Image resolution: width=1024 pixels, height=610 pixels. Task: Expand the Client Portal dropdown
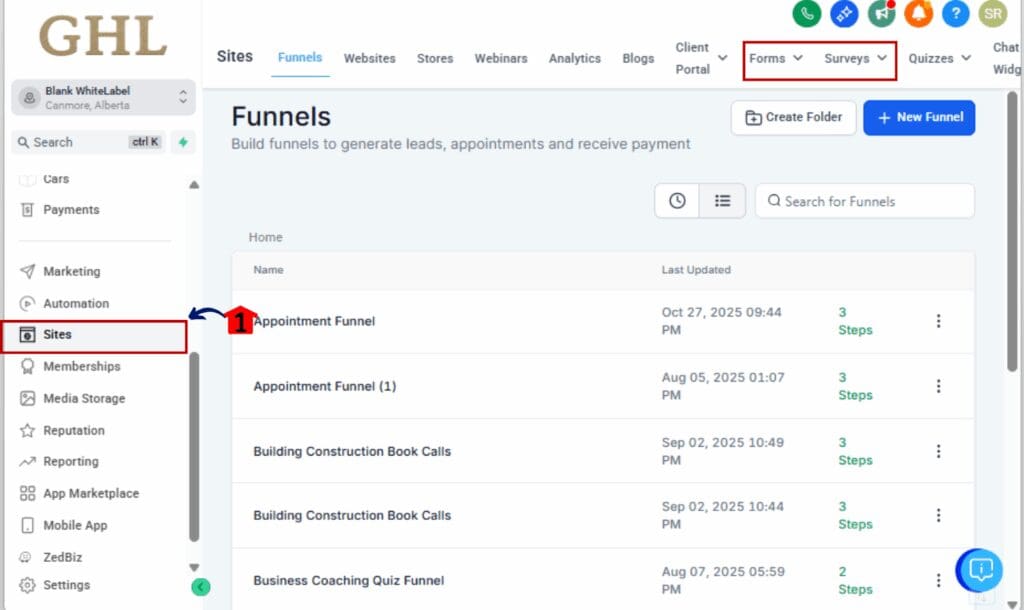(698, 58)
